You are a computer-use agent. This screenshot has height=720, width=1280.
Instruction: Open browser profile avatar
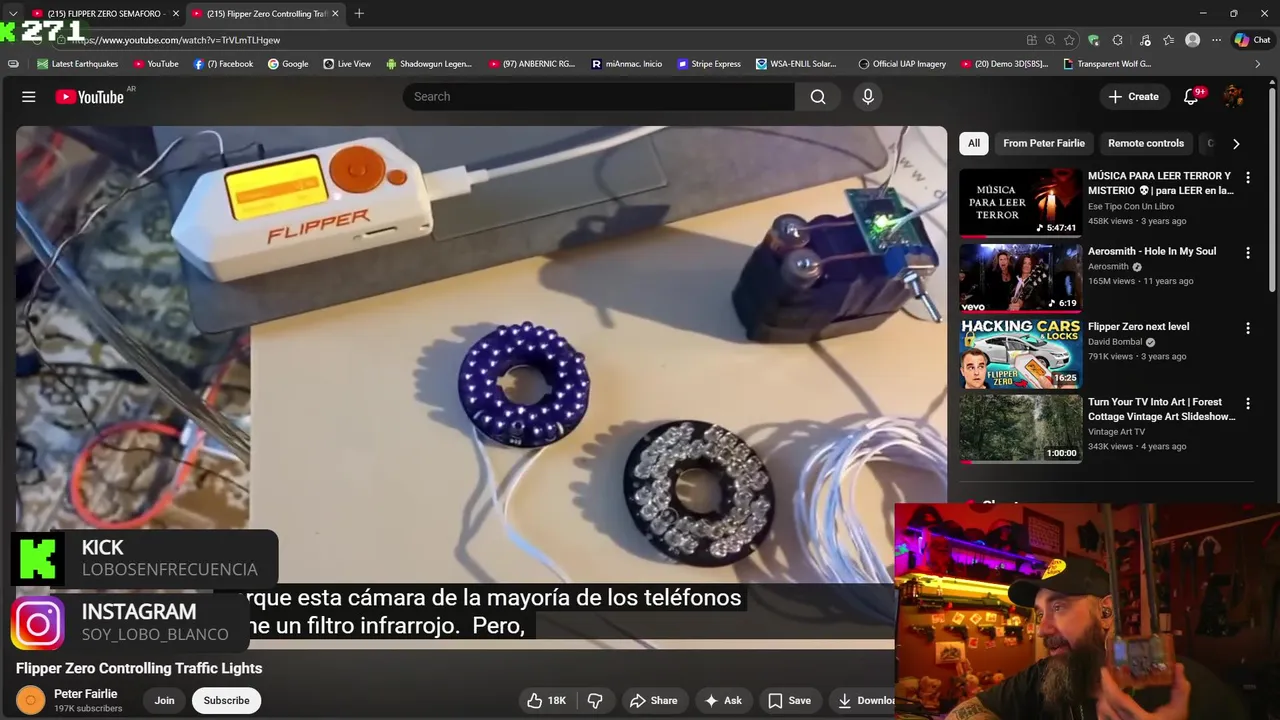[x=1192, y=40]
